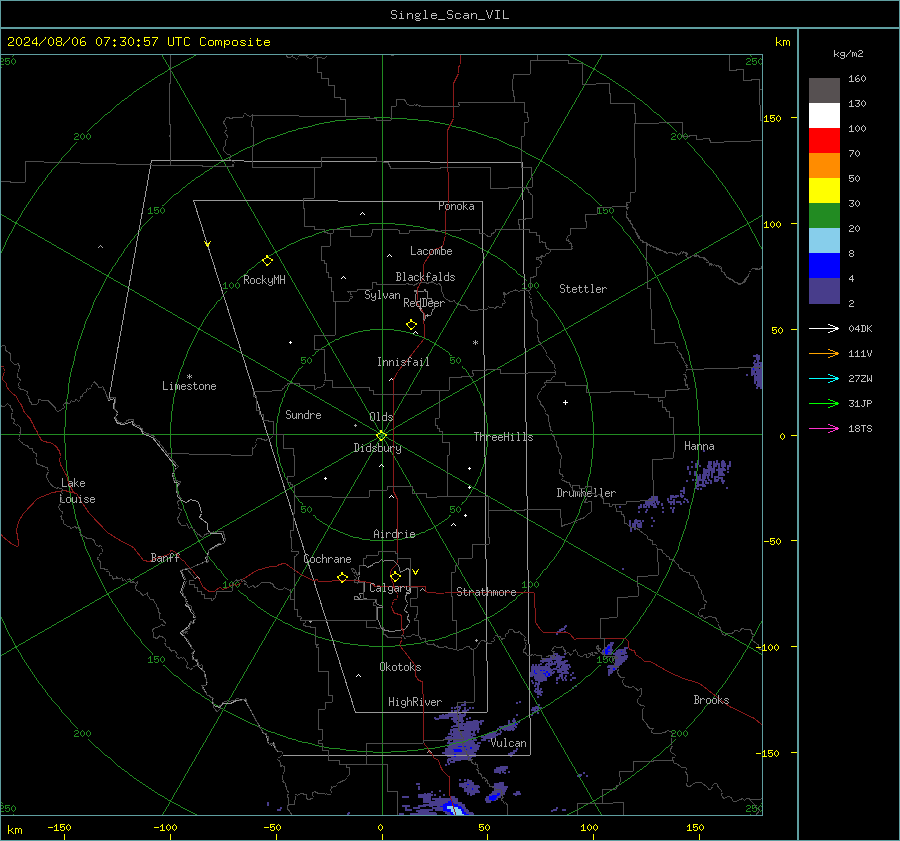Click the Didsbury town label

(x=377, y=448)
